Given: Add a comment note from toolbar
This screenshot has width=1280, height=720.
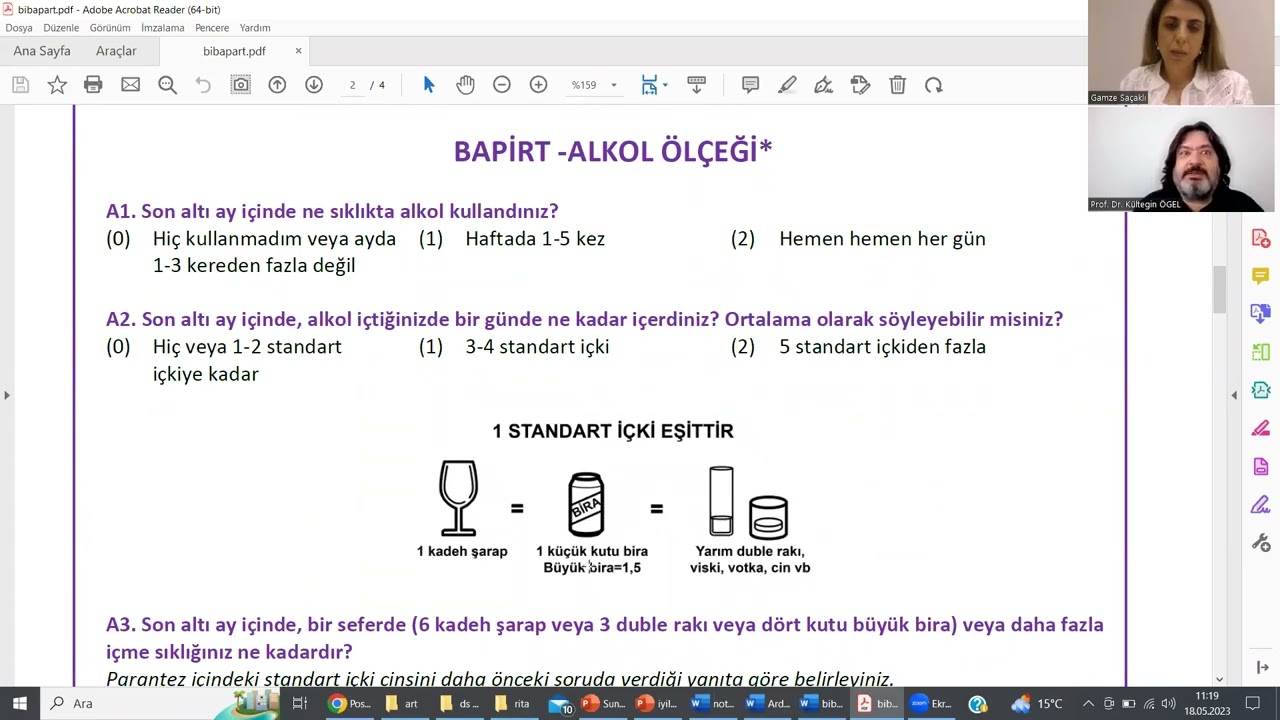Looking at the screenshot, I should point(750,85).
